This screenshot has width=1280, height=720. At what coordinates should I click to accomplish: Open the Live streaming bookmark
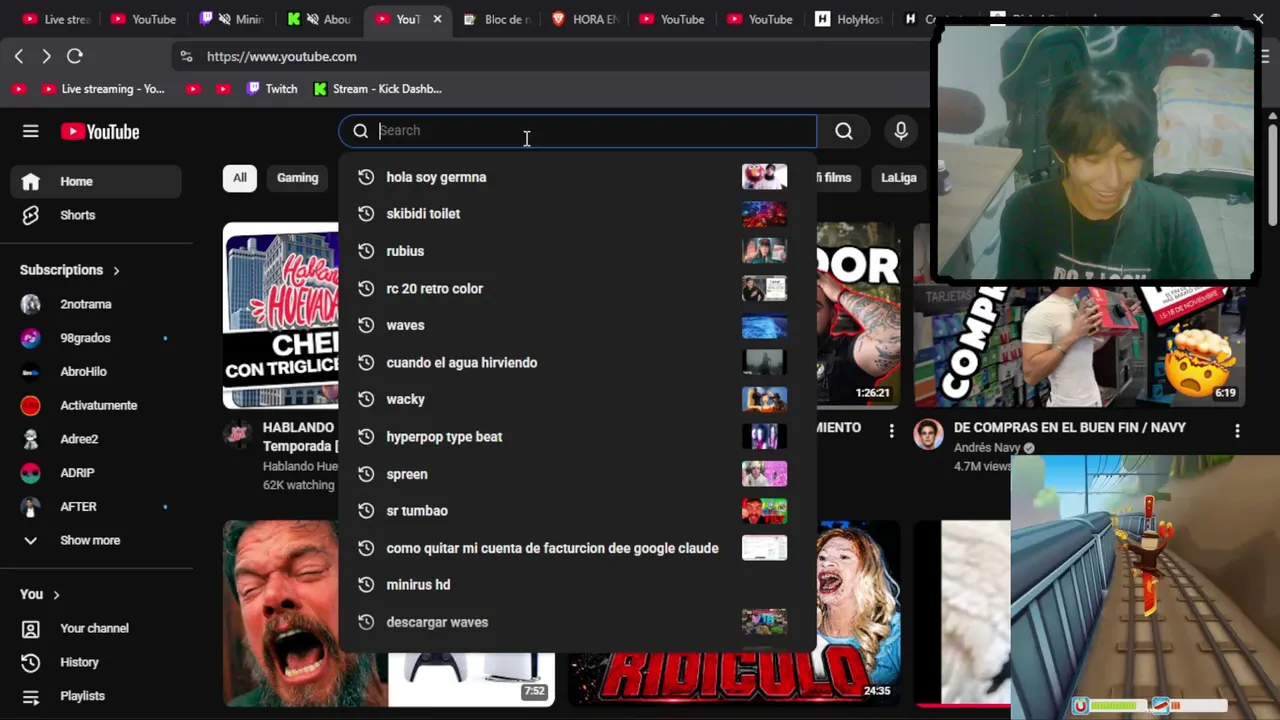(103, 89)
